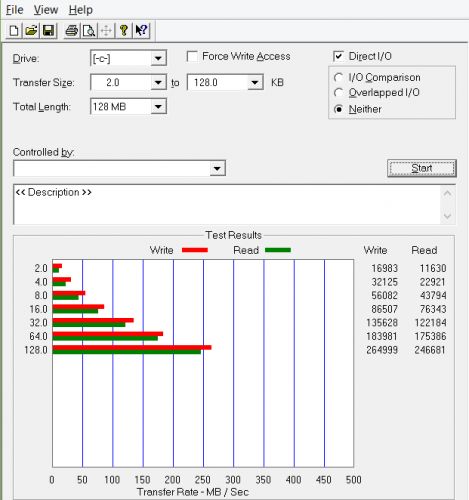Open the View menu

click(x=46, y=10)
